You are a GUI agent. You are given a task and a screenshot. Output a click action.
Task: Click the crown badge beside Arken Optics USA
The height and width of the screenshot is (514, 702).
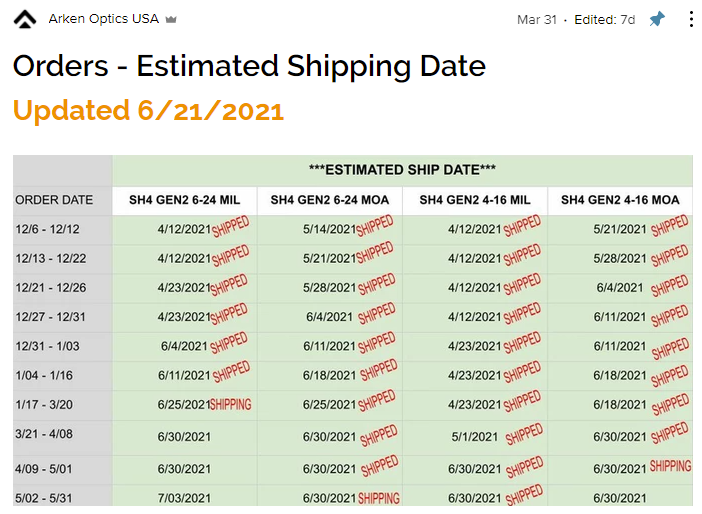[x=171, y=19]
